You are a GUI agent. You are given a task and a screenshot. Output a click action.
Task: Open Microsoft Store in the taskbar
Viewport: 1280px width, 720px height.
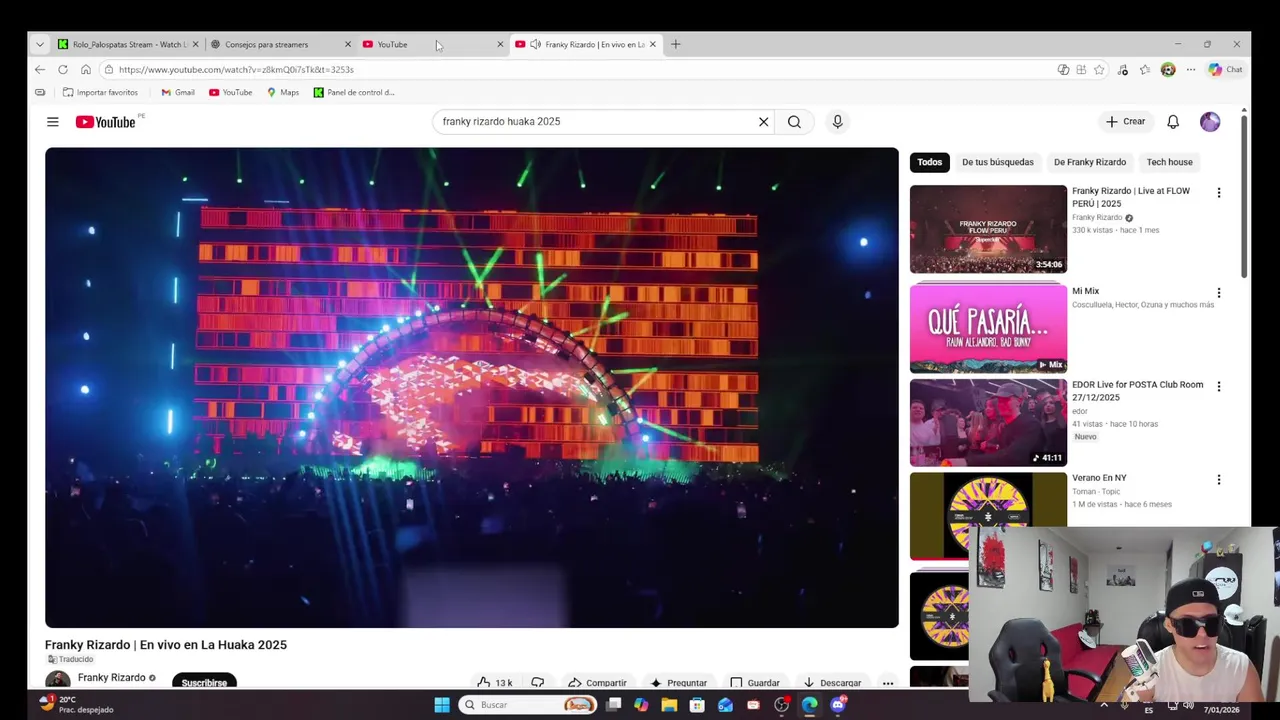697,705
